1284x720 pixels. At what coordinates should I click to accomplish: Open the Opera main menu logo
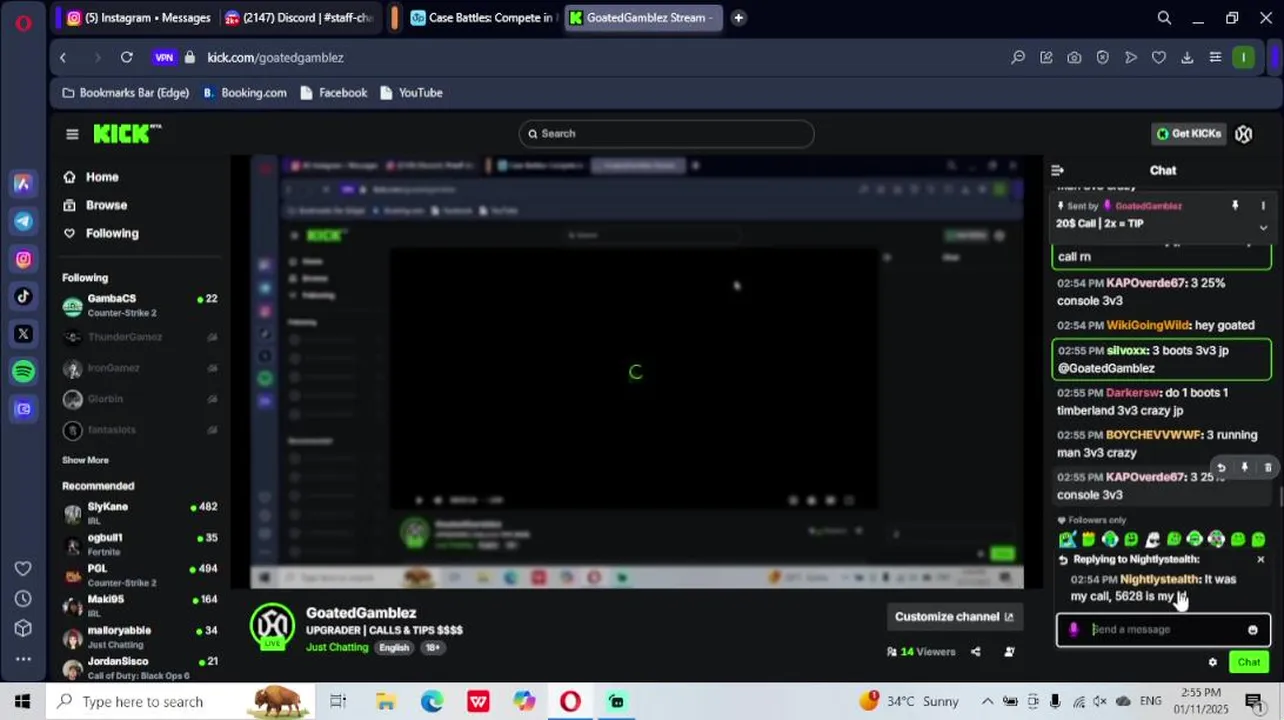pos(23,22)
